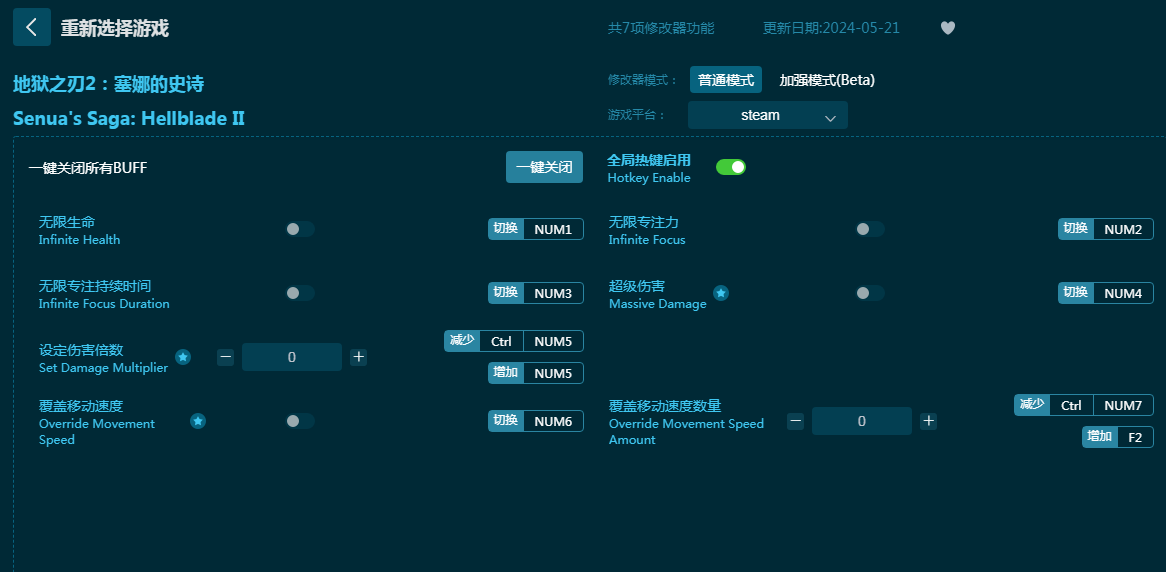Click 一键关闭所有BUFF label
The height and width of the screenshot is (572, 1166).
click(x=88, y=168)
